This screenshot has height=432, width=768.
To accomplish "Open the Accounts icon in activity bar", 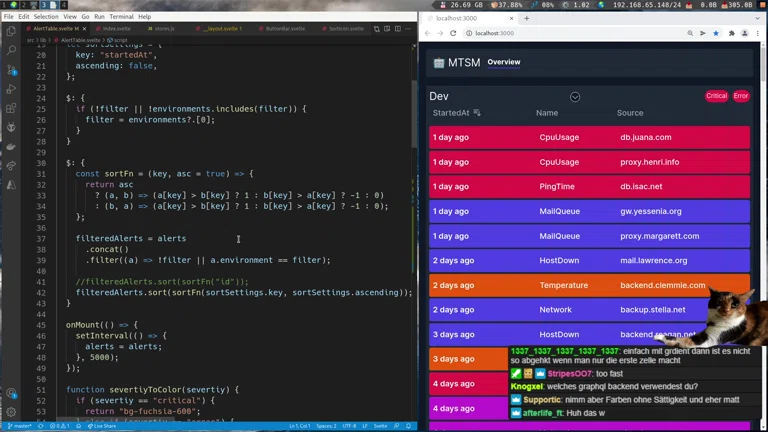I will (11, 393).
